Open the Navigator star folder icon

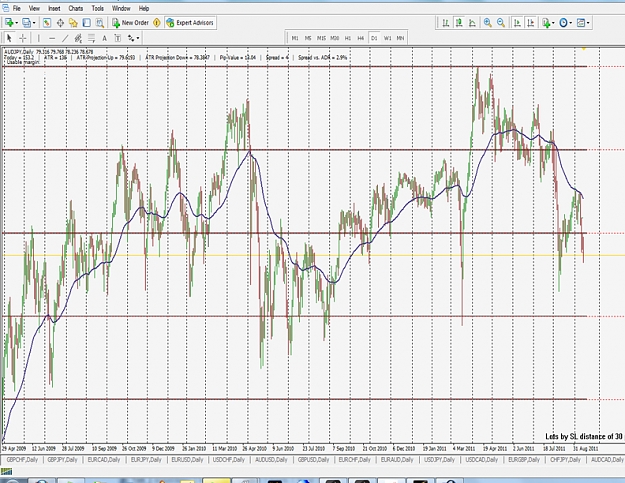(73, 23)
